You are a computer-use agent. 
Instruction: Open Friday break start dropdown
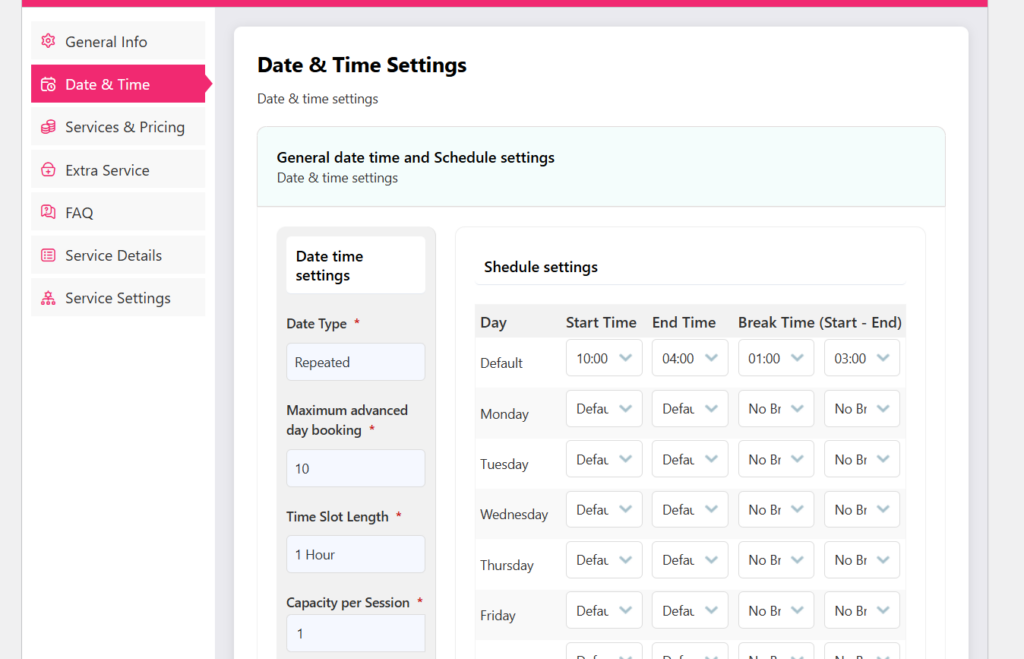tap(776, 610)
